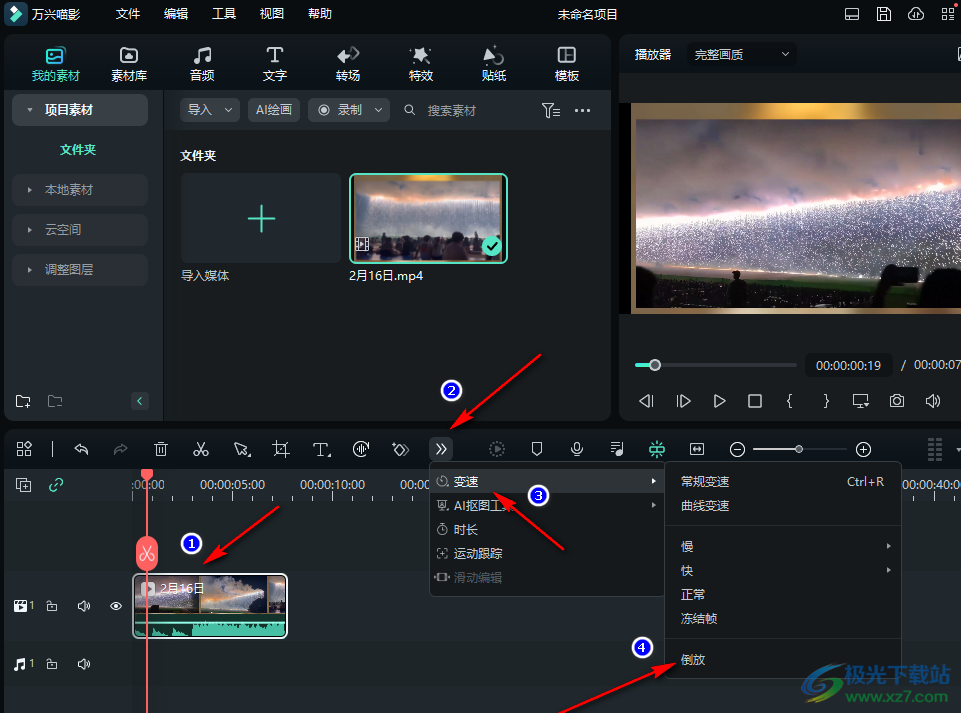Select the 2月16日.mp4 media thumbnail

[x=428, y=219]
